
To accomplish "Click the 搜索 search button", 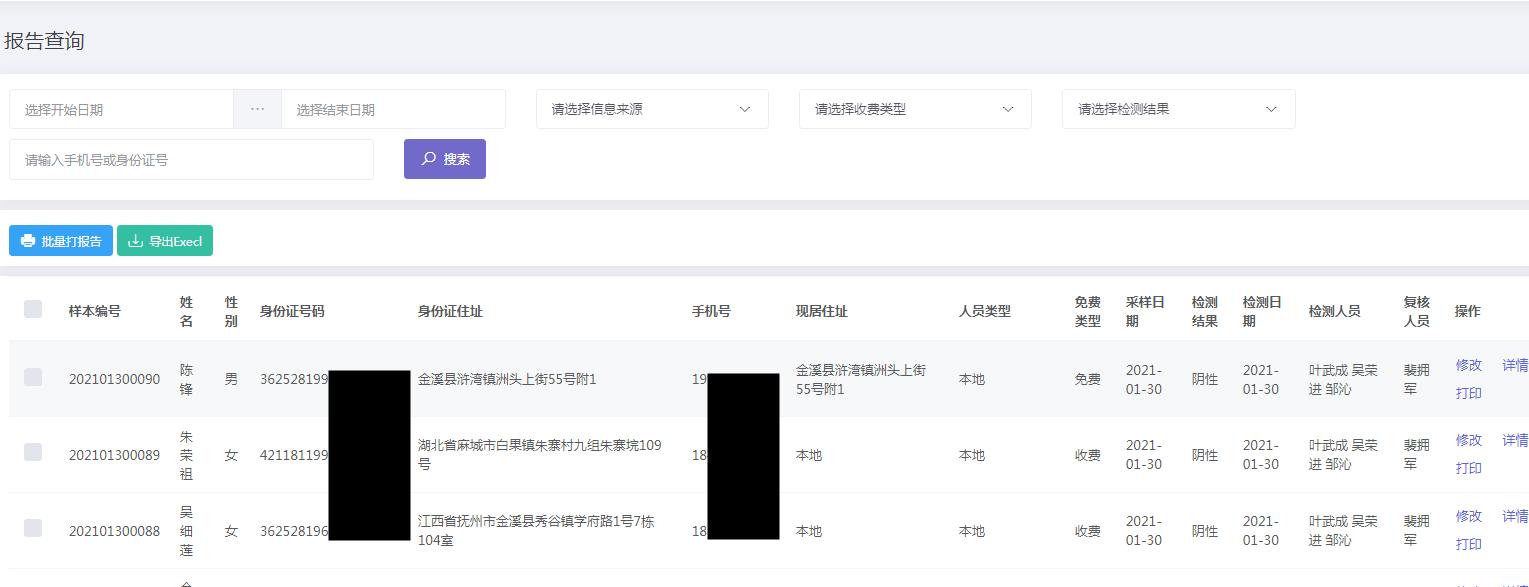I will pyautogui.click(x=445, y=158).
